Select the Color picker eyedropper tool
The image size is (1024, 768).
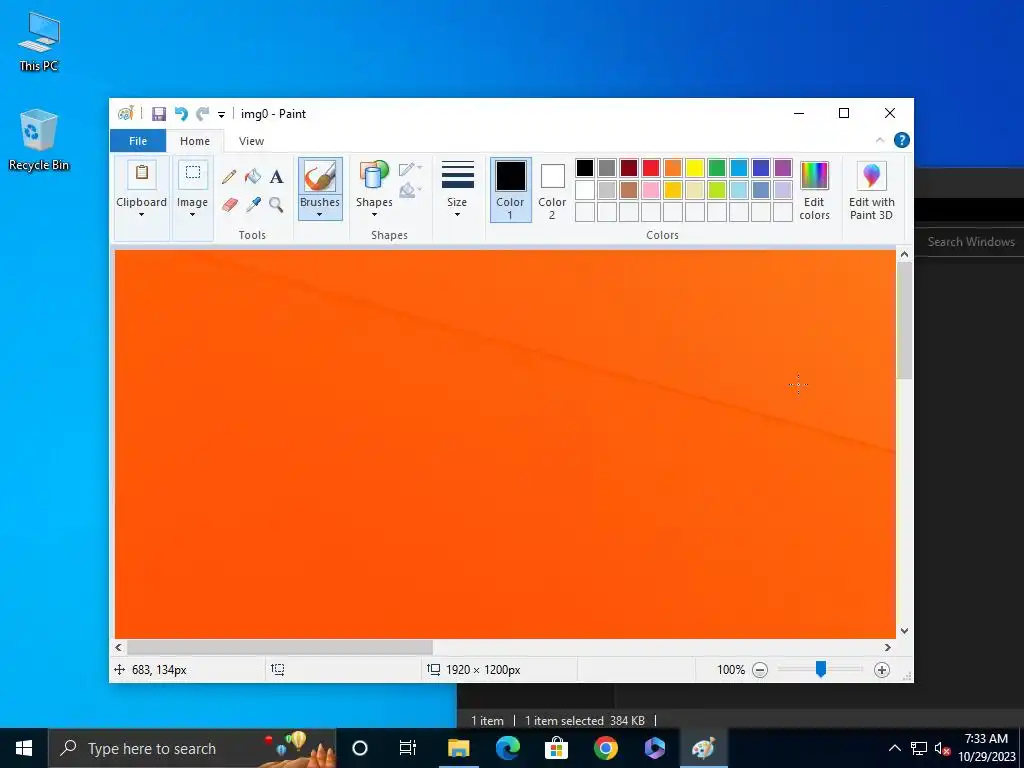point(253,205)
